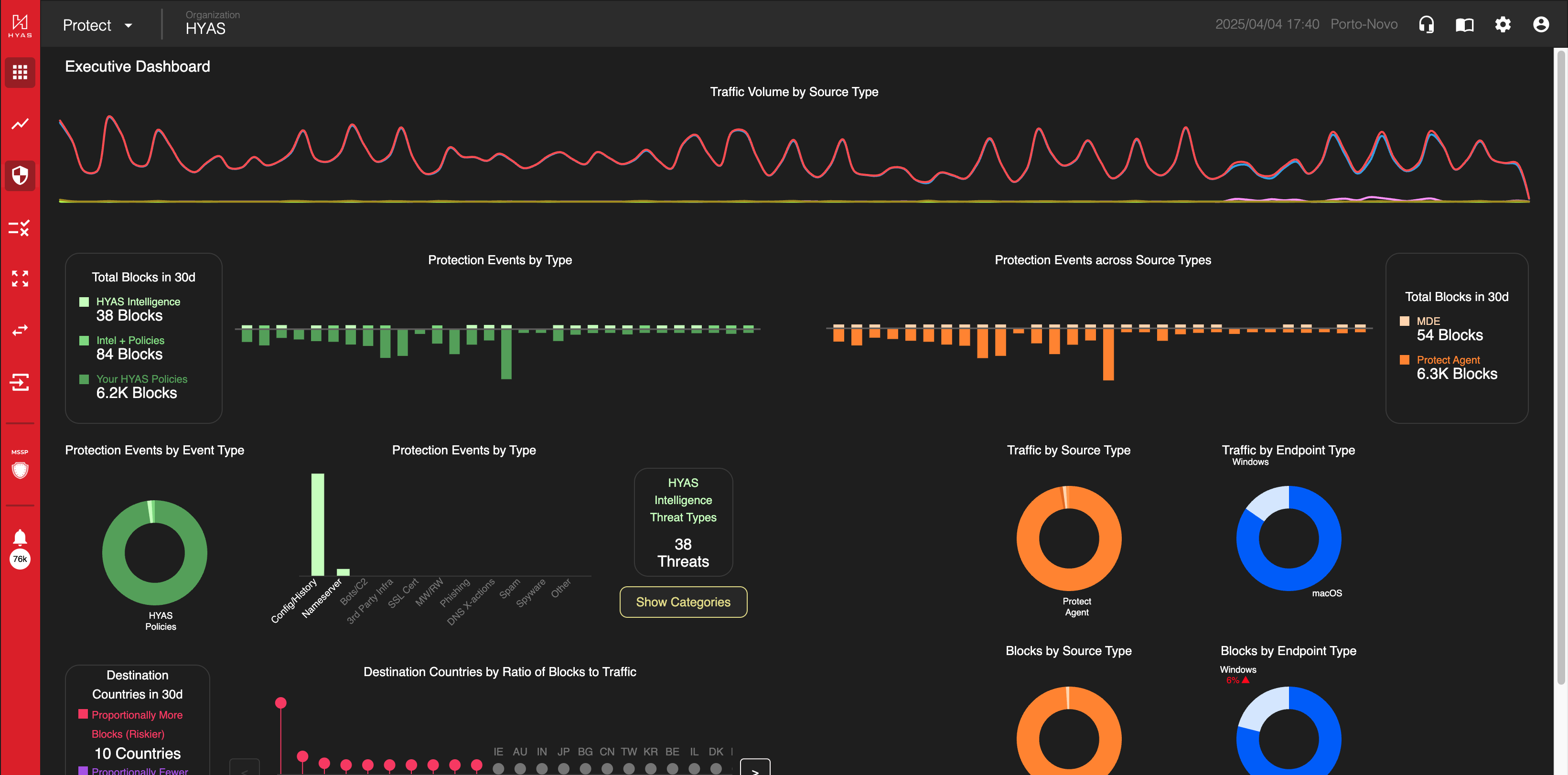Click the 'Bots/C2' axis label
This screenshot has width=1568, height=775.
coord(354,592)
